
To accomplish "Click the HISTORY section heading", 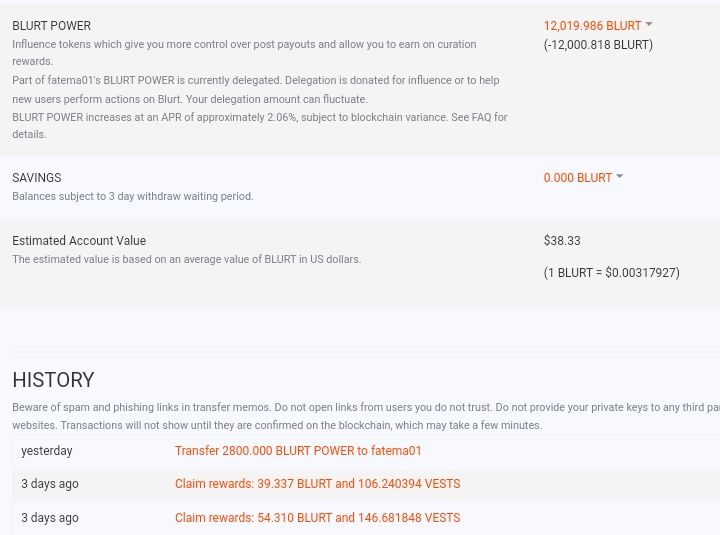I will coord(53,380).
